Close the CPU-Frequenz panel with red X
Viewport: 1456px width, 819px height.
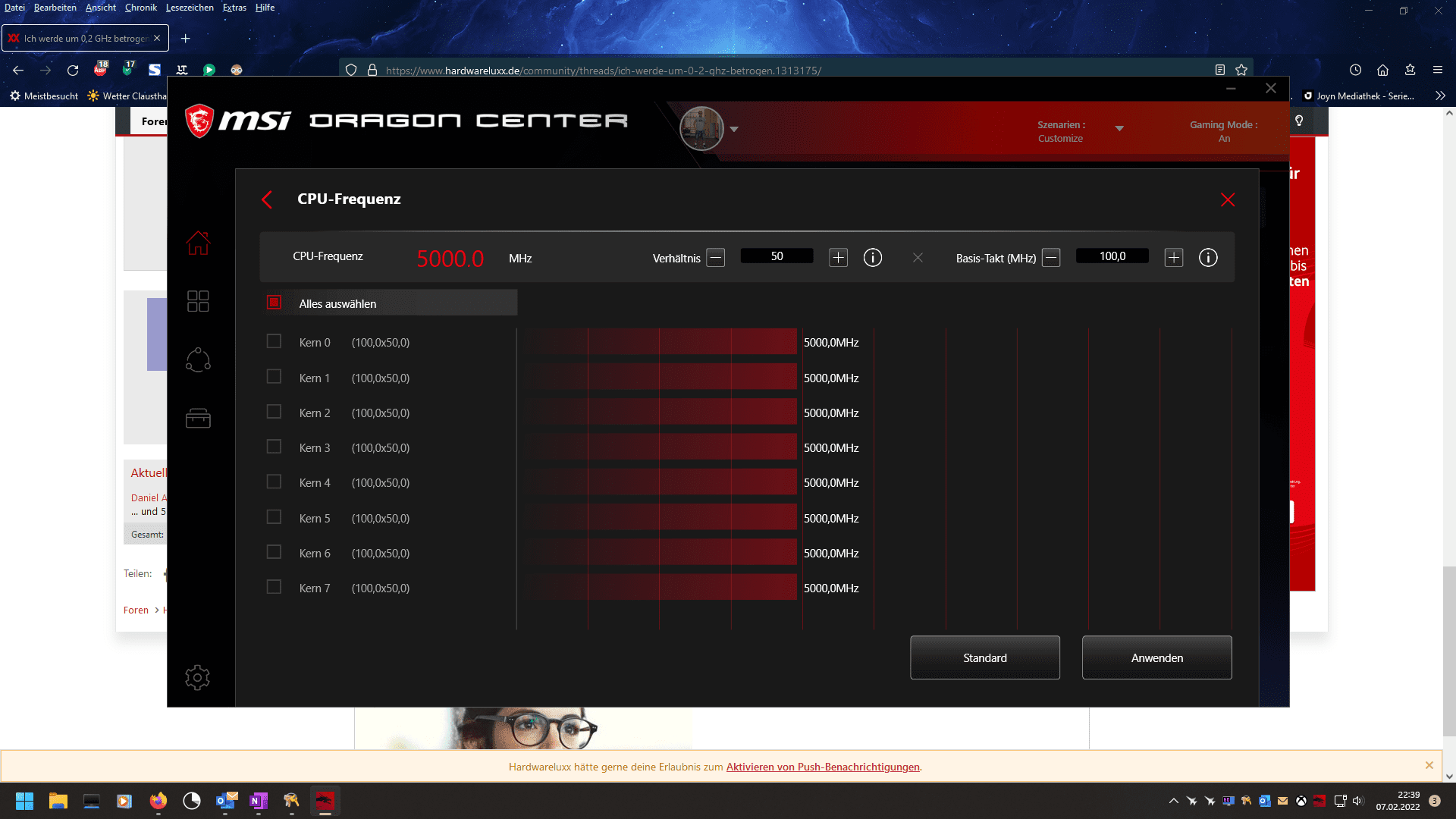(1228, 199)
